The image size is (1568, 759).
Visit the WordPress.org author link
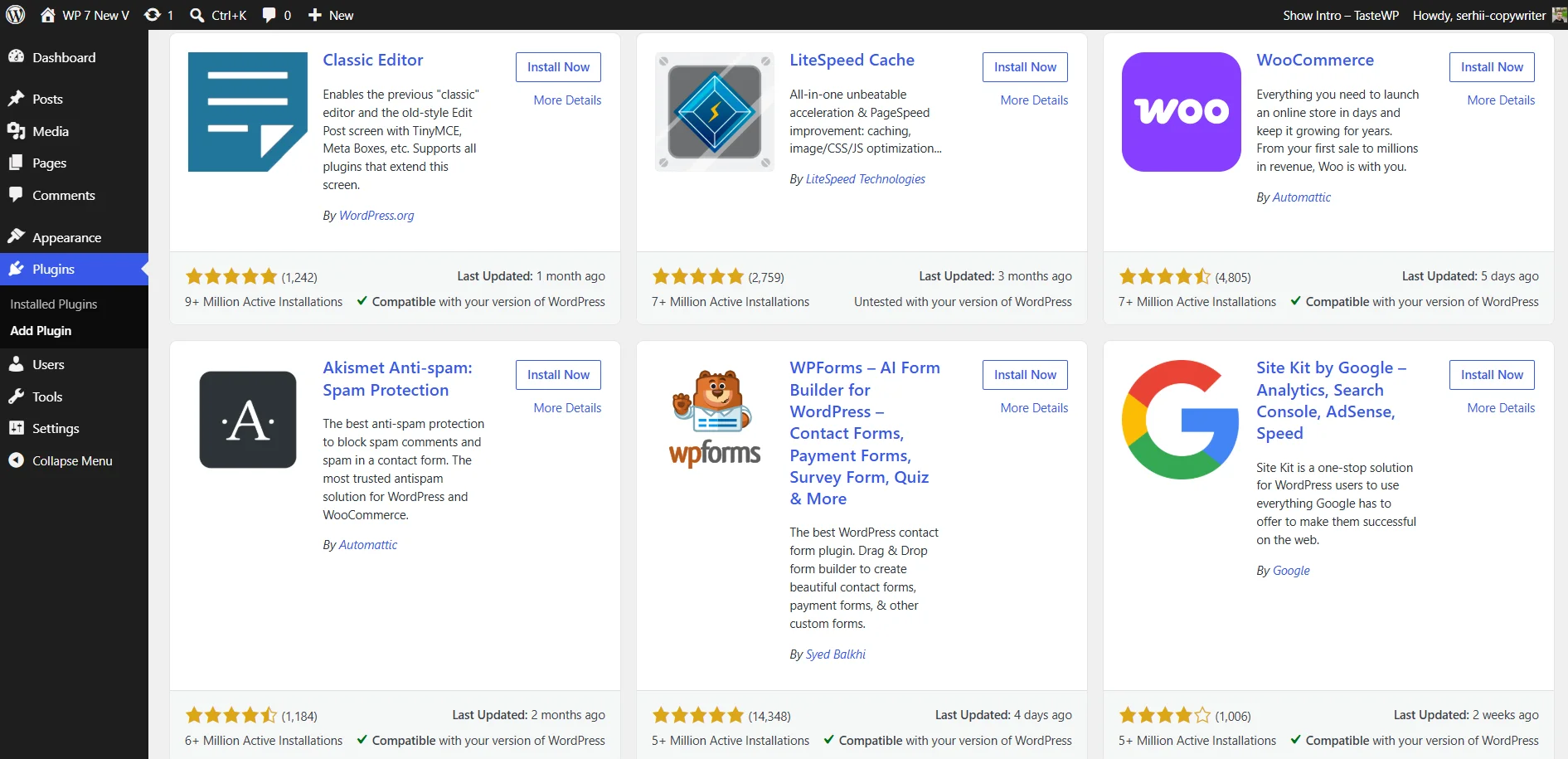(376, 216)
